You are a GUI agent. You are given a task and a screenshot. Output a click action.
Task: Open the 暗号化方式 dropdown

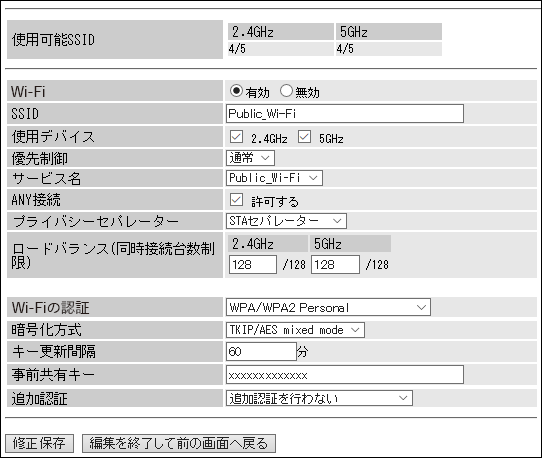click(x=295, y=330)
